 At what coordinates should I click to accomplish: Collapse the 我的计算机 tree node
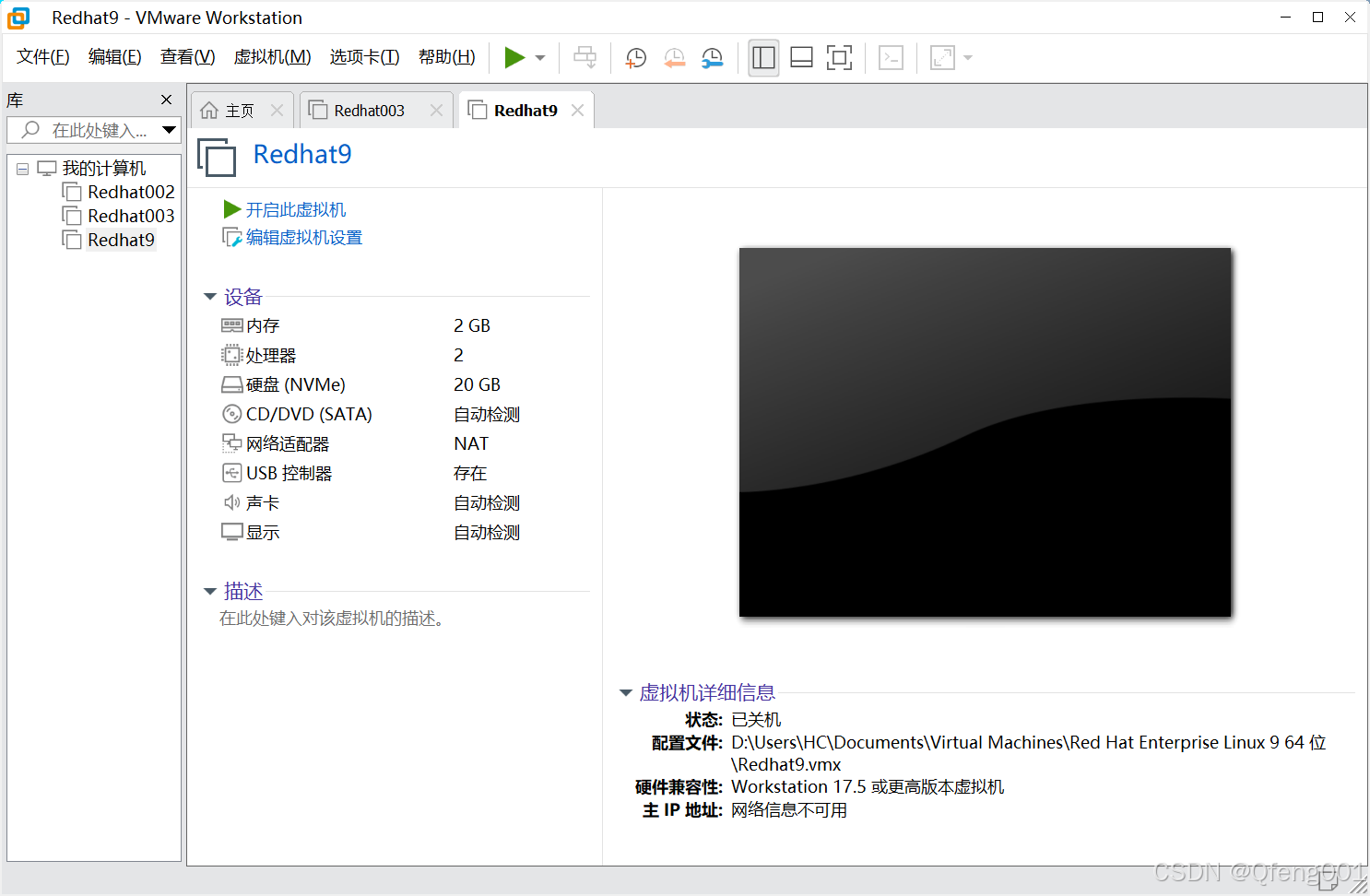22,169
